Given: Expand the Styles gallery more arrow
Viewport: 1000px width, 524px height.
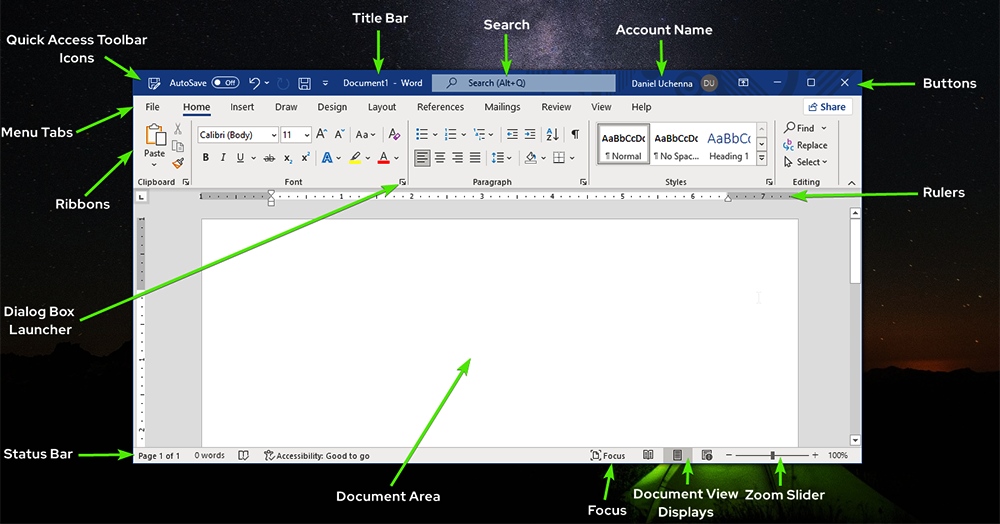Looking at the screenshot, I should (x=761, y=159).
